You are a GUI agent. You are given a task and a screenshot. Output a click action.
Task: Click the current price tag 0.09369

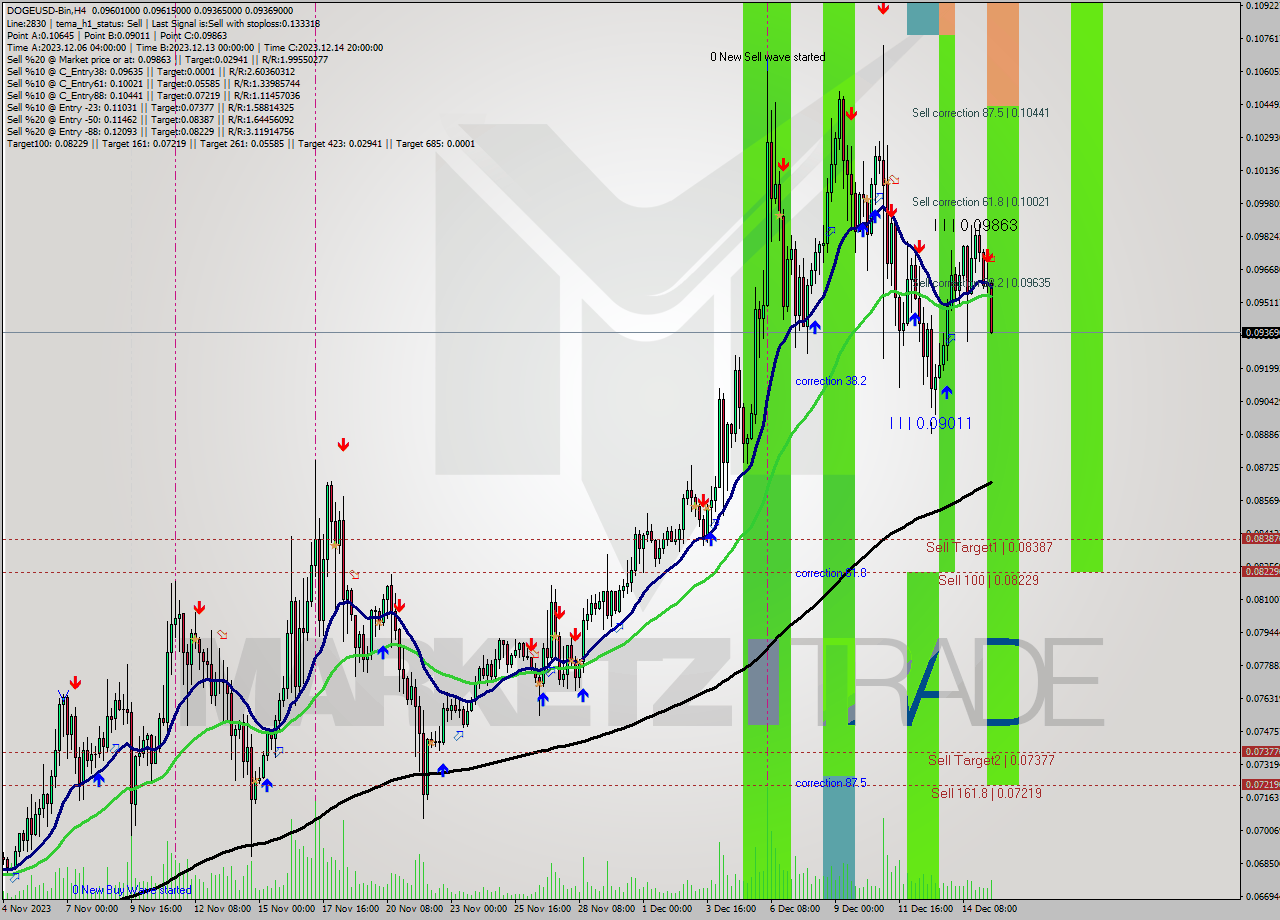tap(1260, 332)
